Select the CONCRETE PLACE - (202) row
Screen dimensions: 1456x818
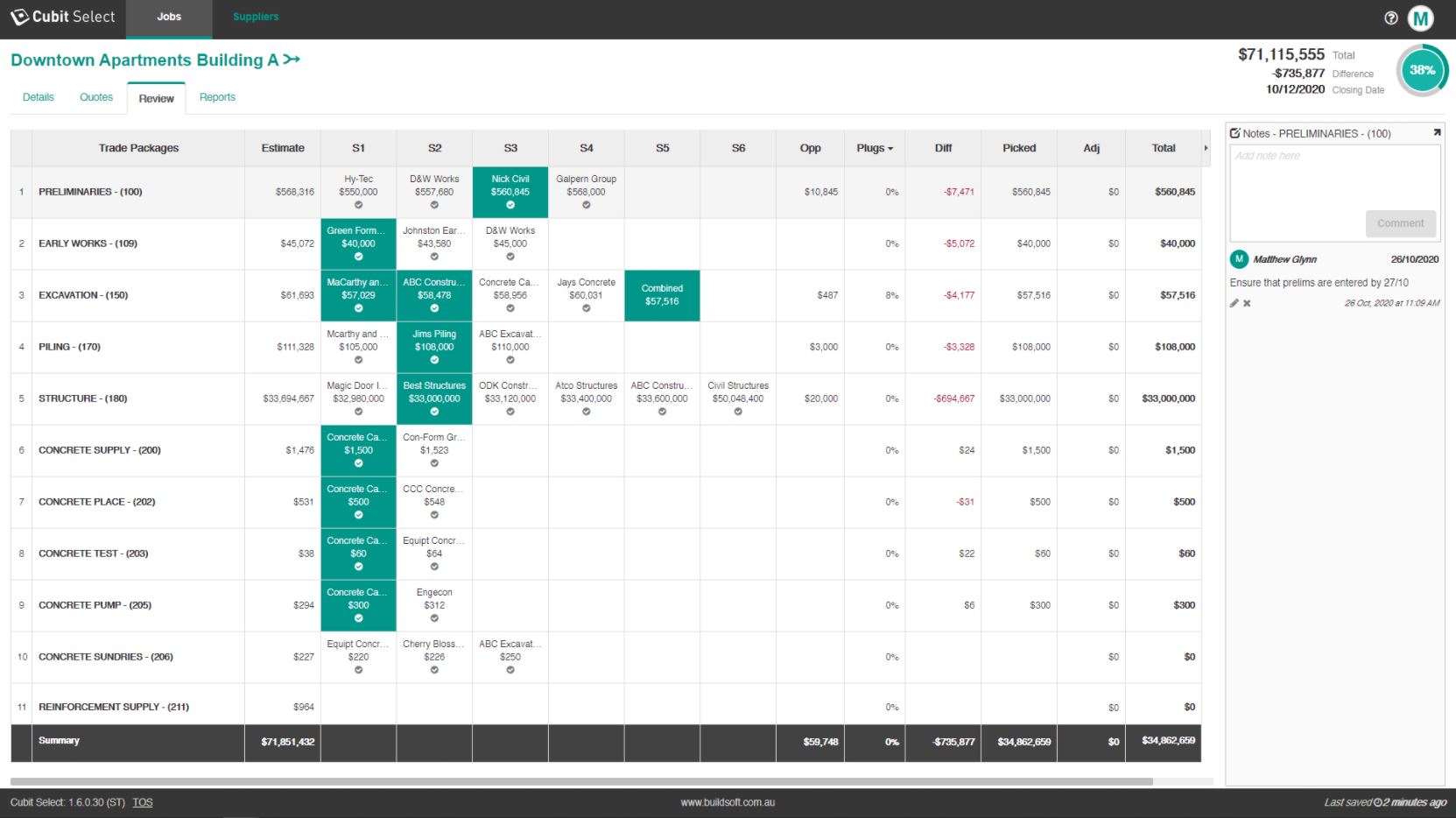click(606, 502)
